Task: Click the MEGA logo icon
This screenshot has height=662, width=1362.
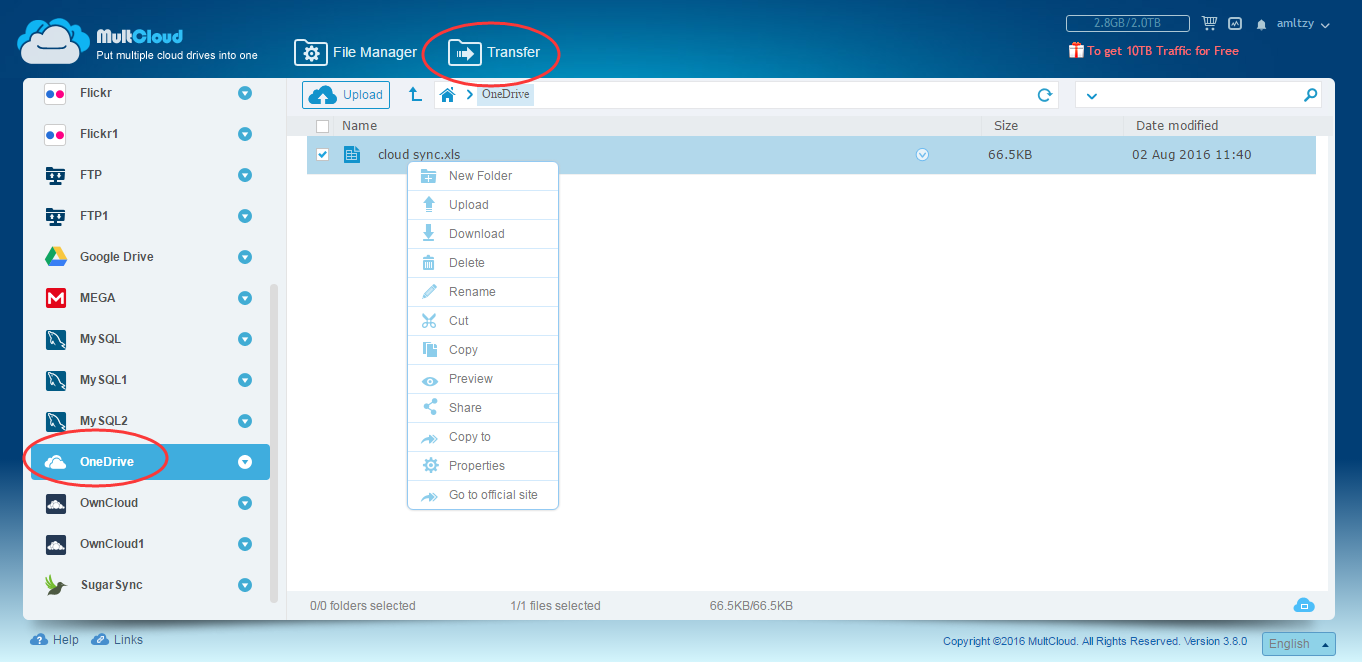Action: (x=56, y=298)
